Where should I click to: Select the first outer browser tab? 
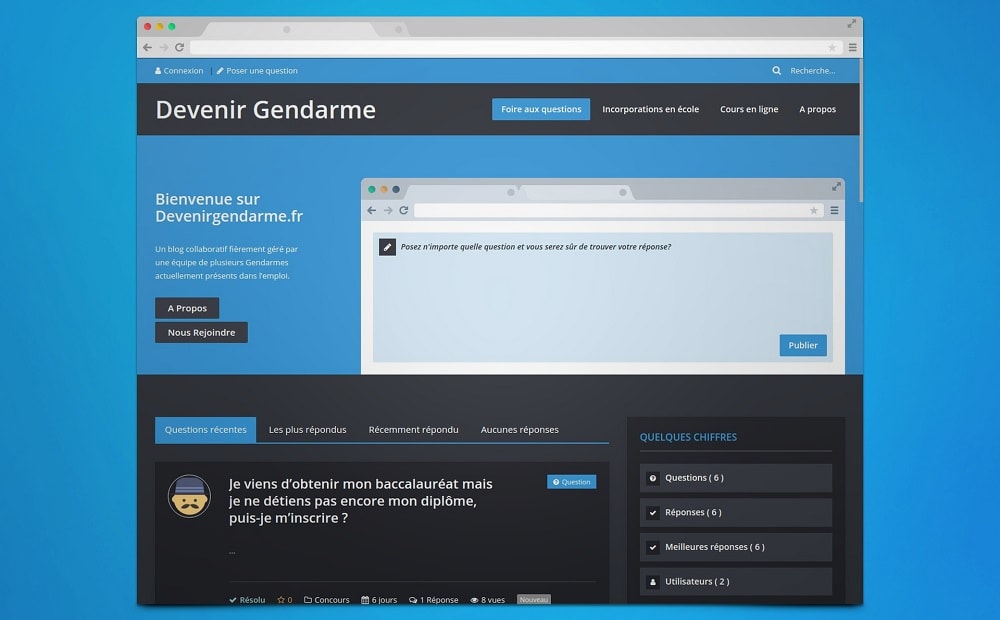[x=290, y=29]
